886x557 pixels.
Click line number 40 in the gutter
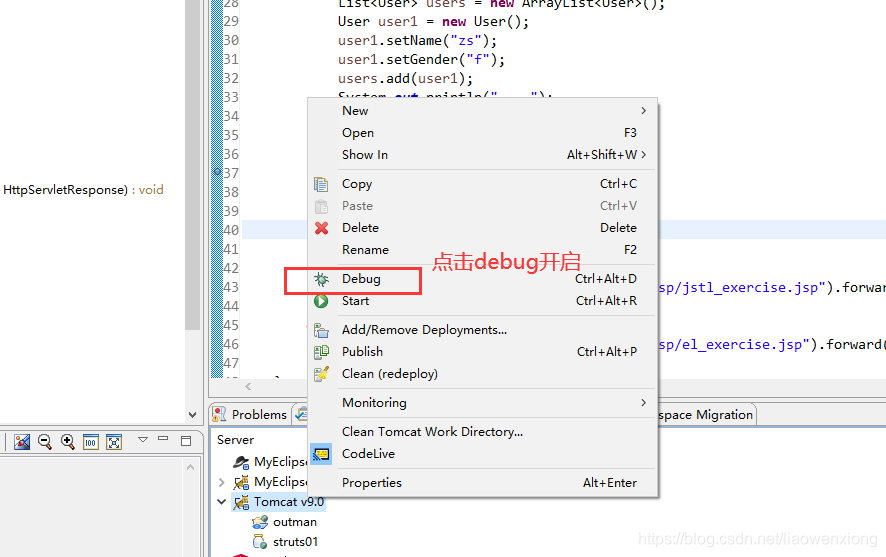pyautogui.click(x=231, y=230)
